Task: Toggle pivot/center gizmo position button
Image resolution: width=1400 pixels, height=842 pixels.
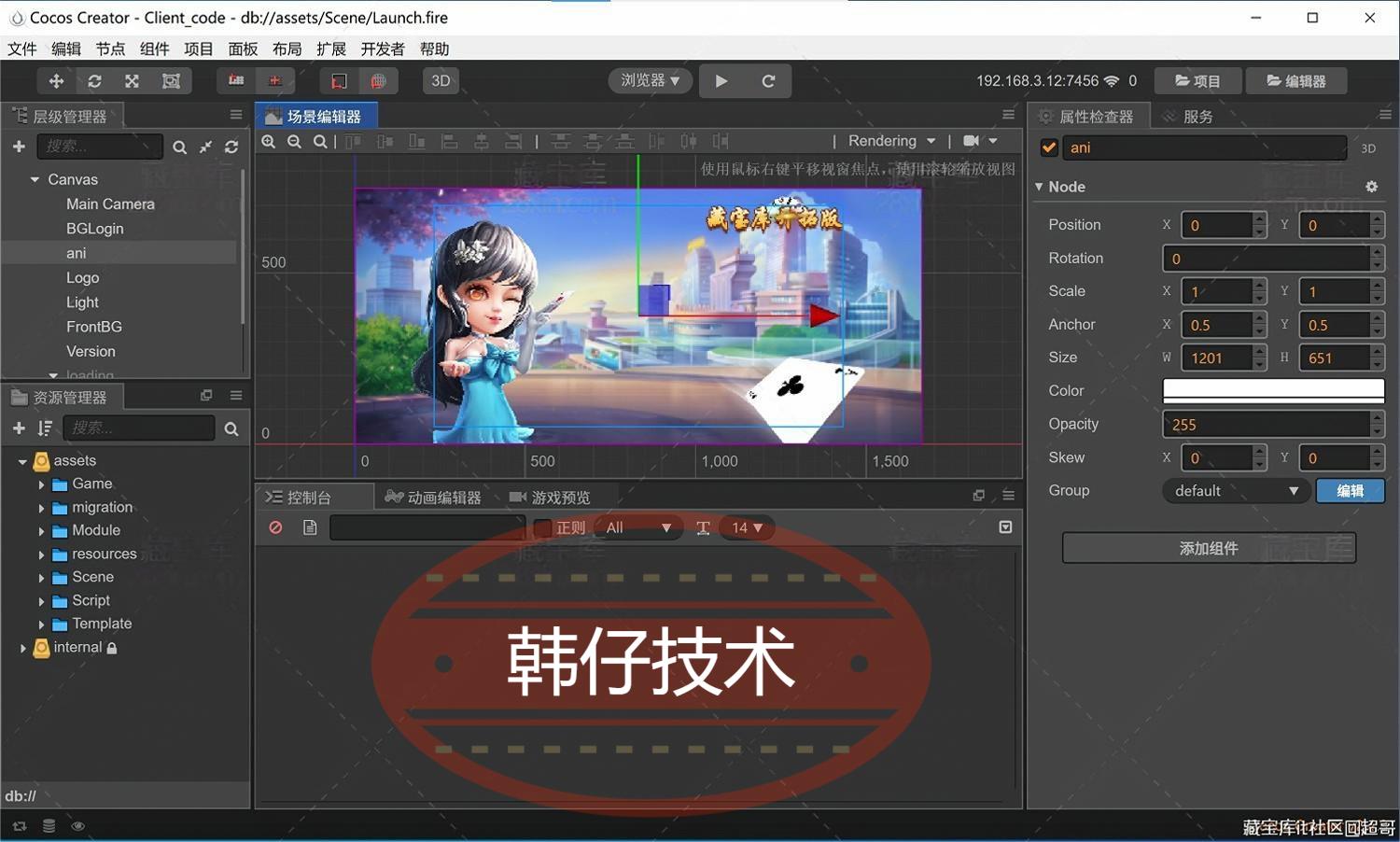Action: (x=236, y=81)
